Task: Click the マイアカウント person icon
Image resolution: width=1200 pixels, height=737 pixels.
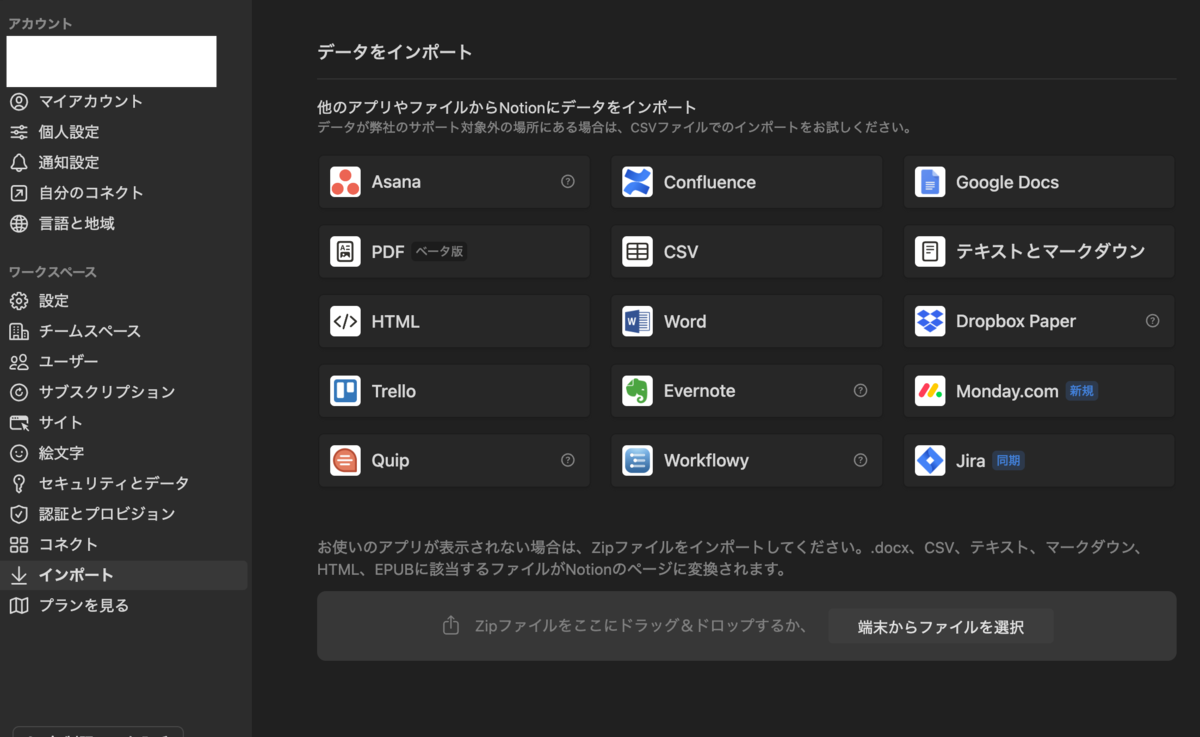Action: coord(19,101)
